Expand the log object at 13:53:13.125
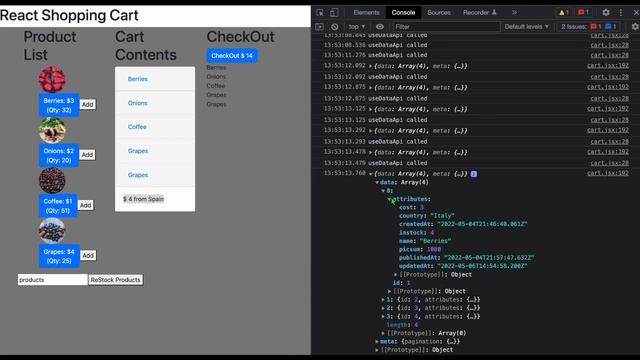This screenshot has width=640, height=360. tap(371, 109)
